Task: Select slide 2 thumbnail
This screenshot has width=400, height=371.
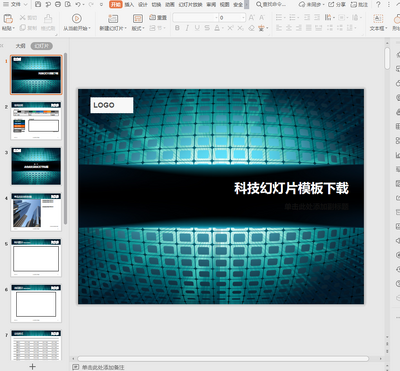Action: click(36, 121)
